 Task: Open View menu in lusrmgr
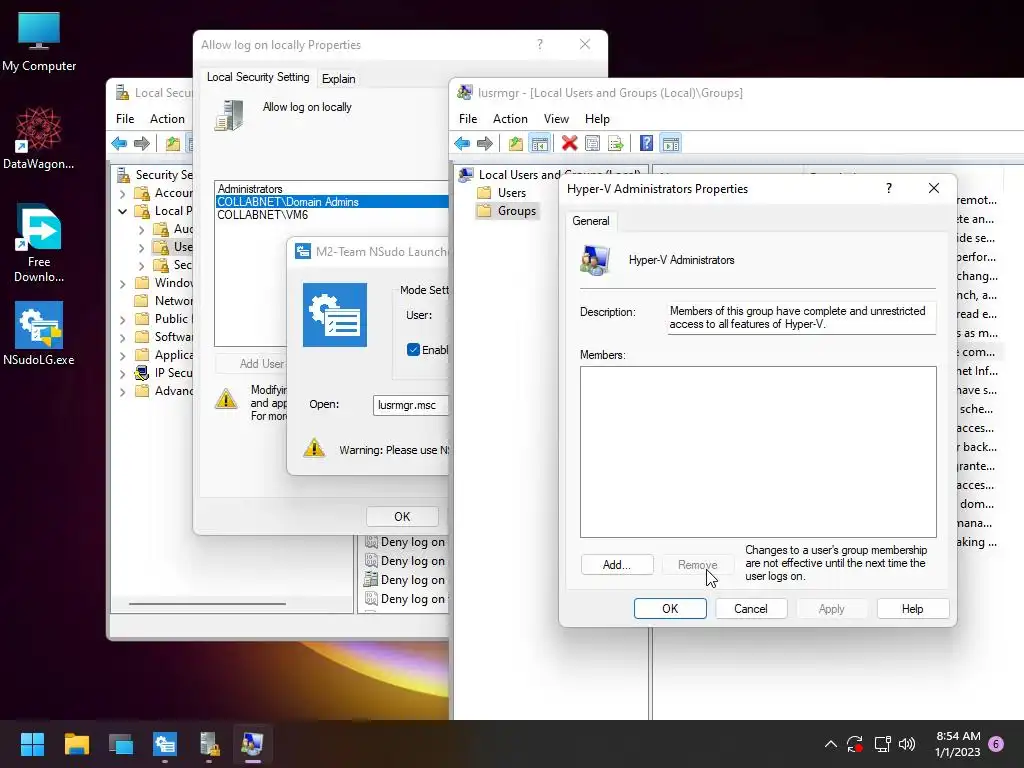pos(556,118)
